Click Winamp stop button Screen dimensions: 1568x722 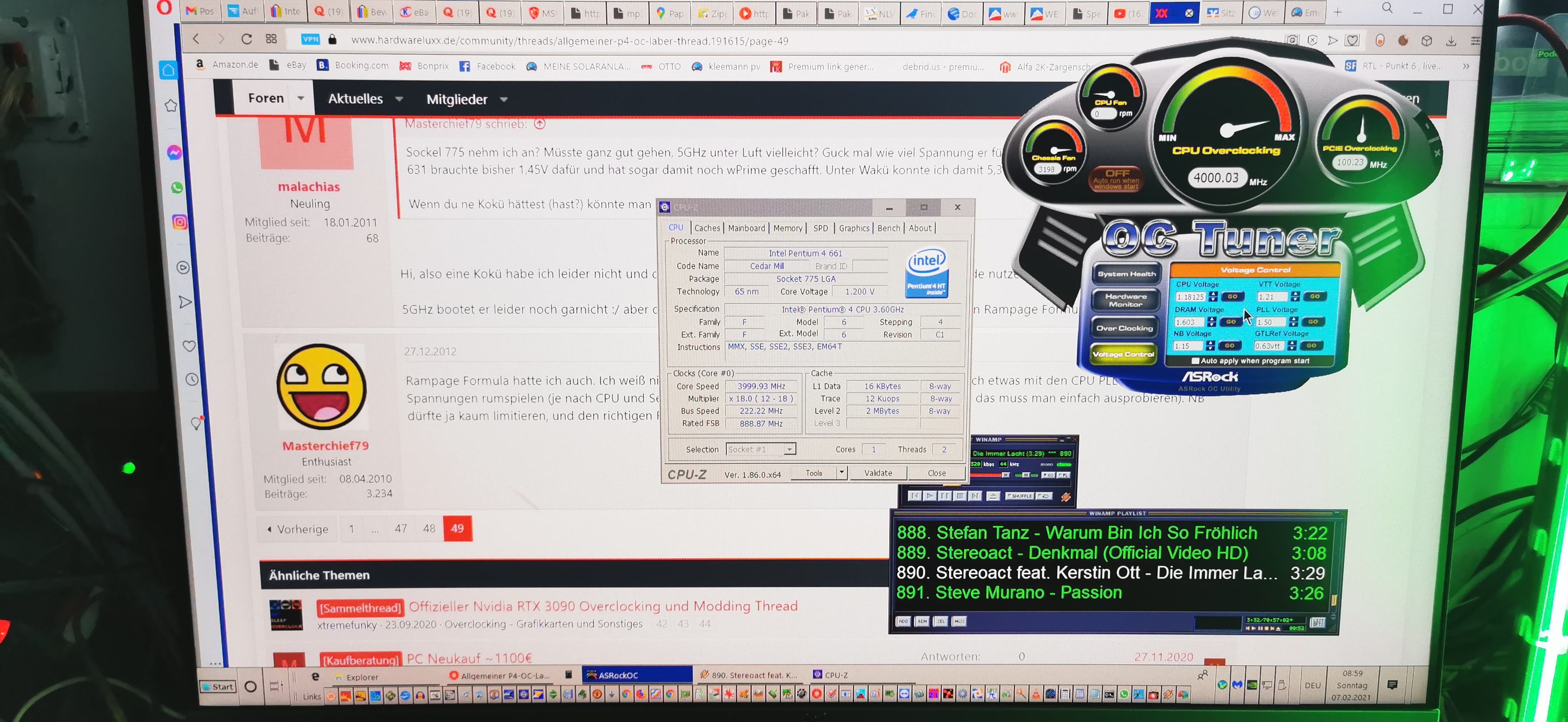pos(961,496)
